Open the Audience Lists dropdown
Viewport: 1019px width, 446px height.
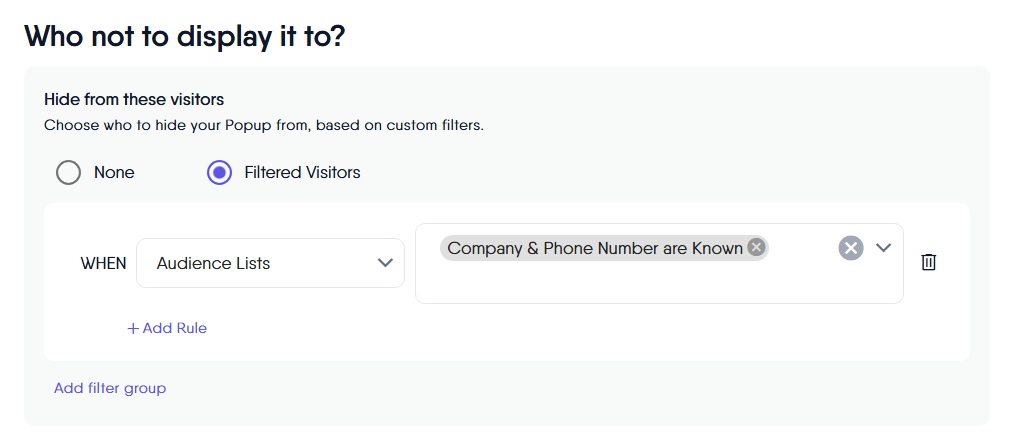270,263
